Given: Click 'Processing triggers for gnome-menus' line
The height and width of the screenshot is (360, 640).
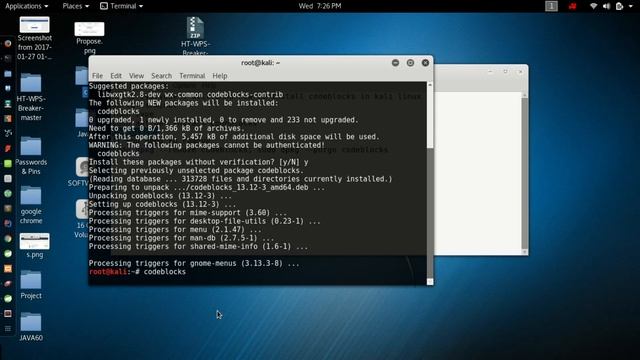Looking at the screenshot, I should (x=194, y=264).
